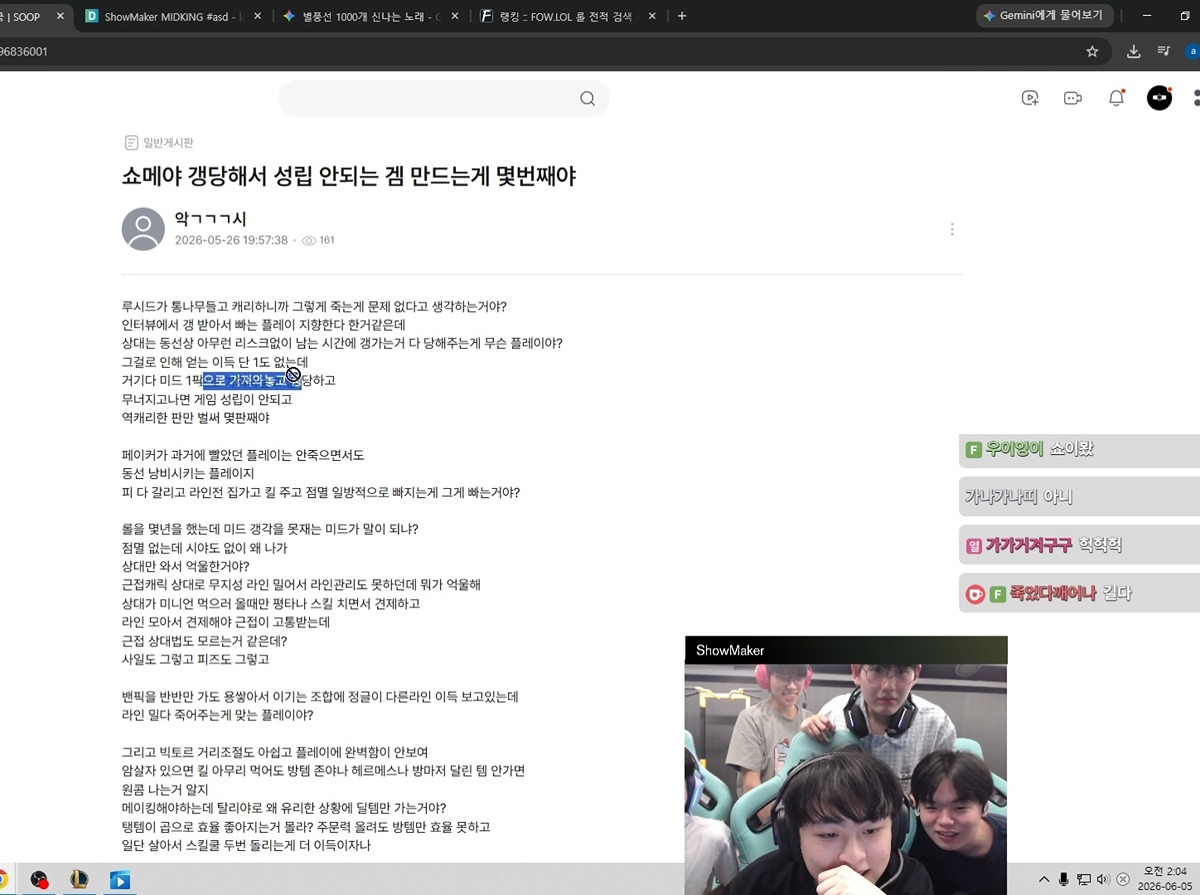
Task: Click the ShowMaker webcam overlay label
Action: point(730,650)
